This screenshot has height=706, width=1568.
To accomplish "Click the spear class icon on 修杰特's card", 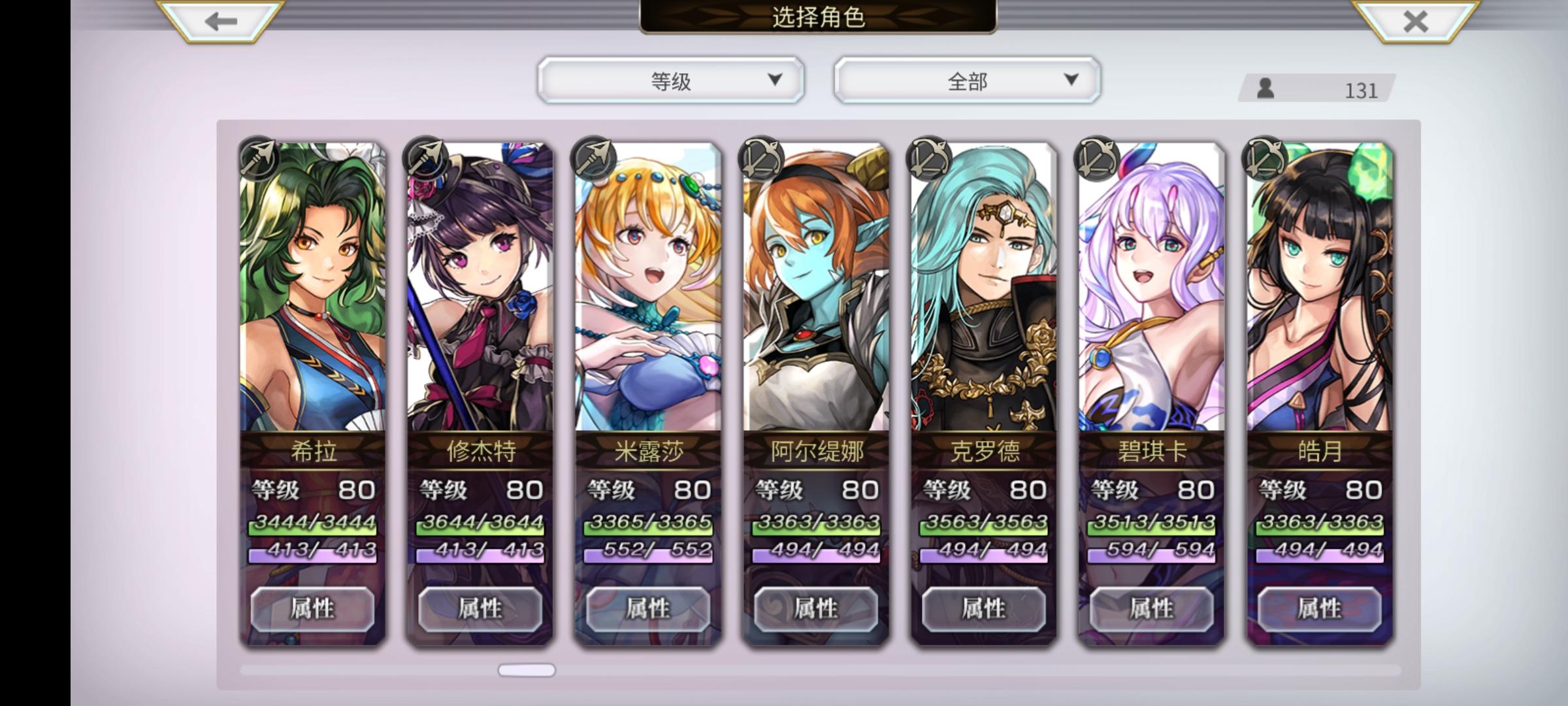I will pyautogui.click(x=425, y=158).
